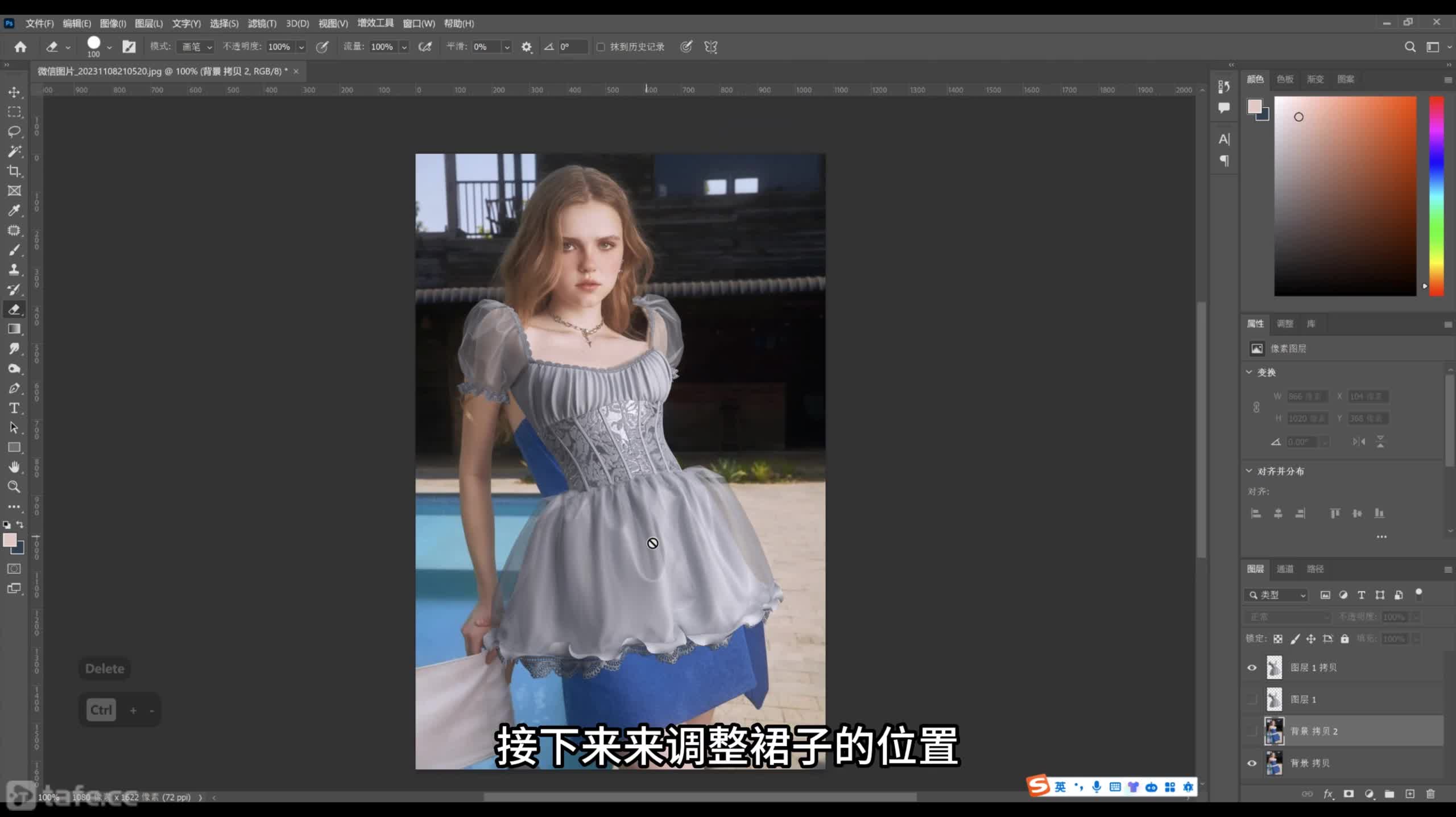Open 流量 value dropdown arrow

point(404,47)
